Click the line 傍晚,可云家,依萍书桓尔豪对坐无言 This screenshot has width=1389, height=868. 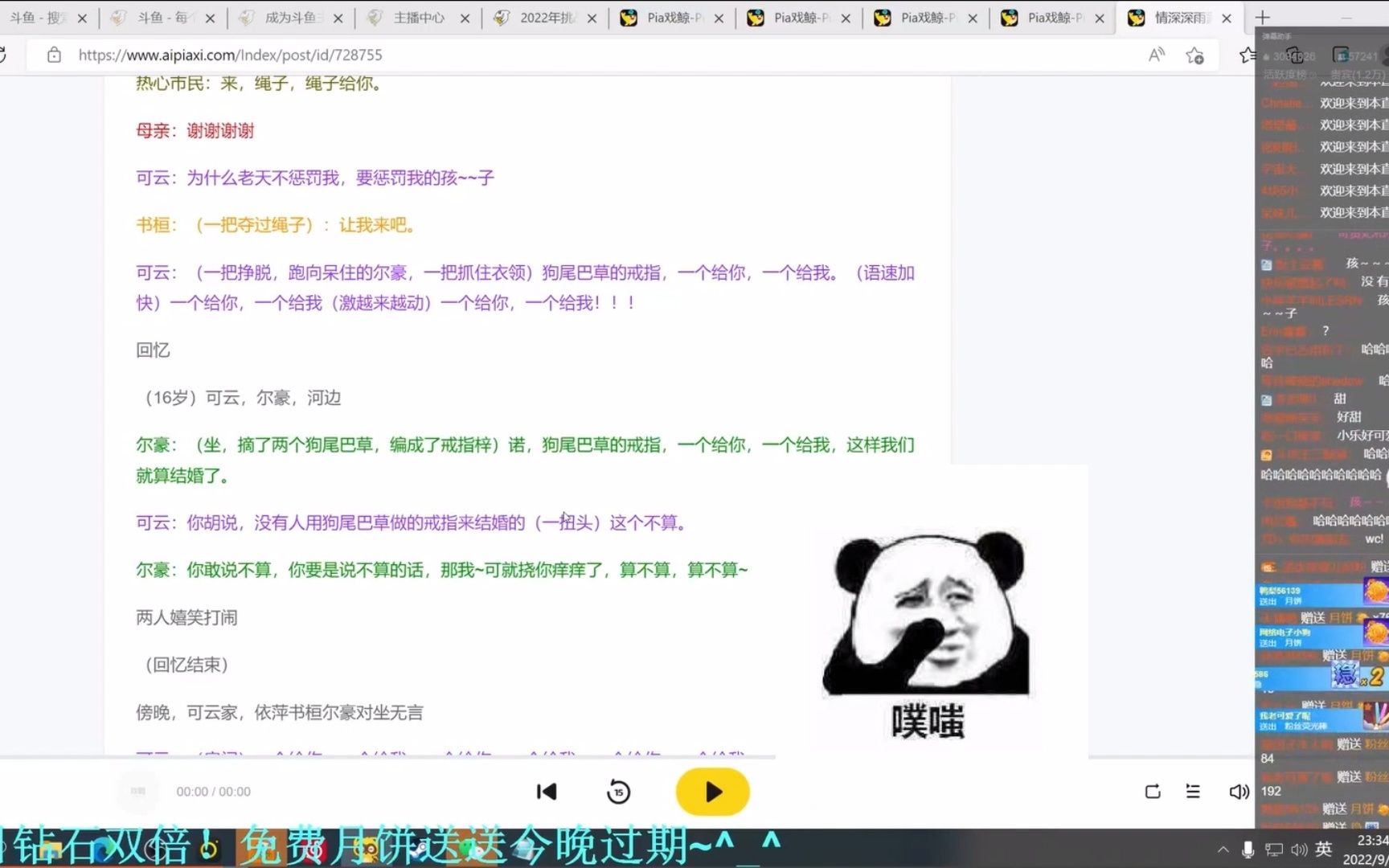(x=279, y=712)
